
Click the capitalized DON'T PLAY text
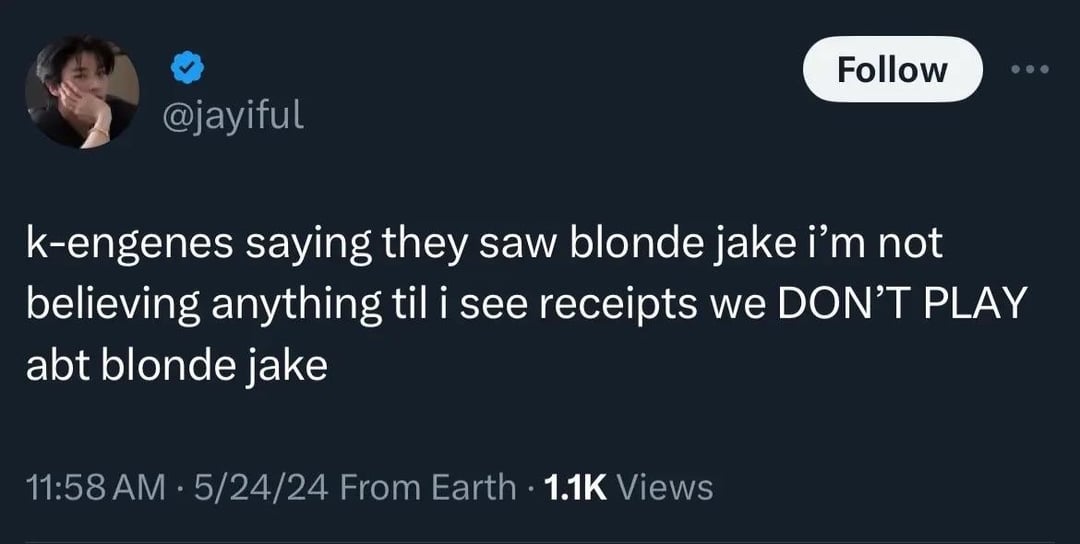coord(902,304)
